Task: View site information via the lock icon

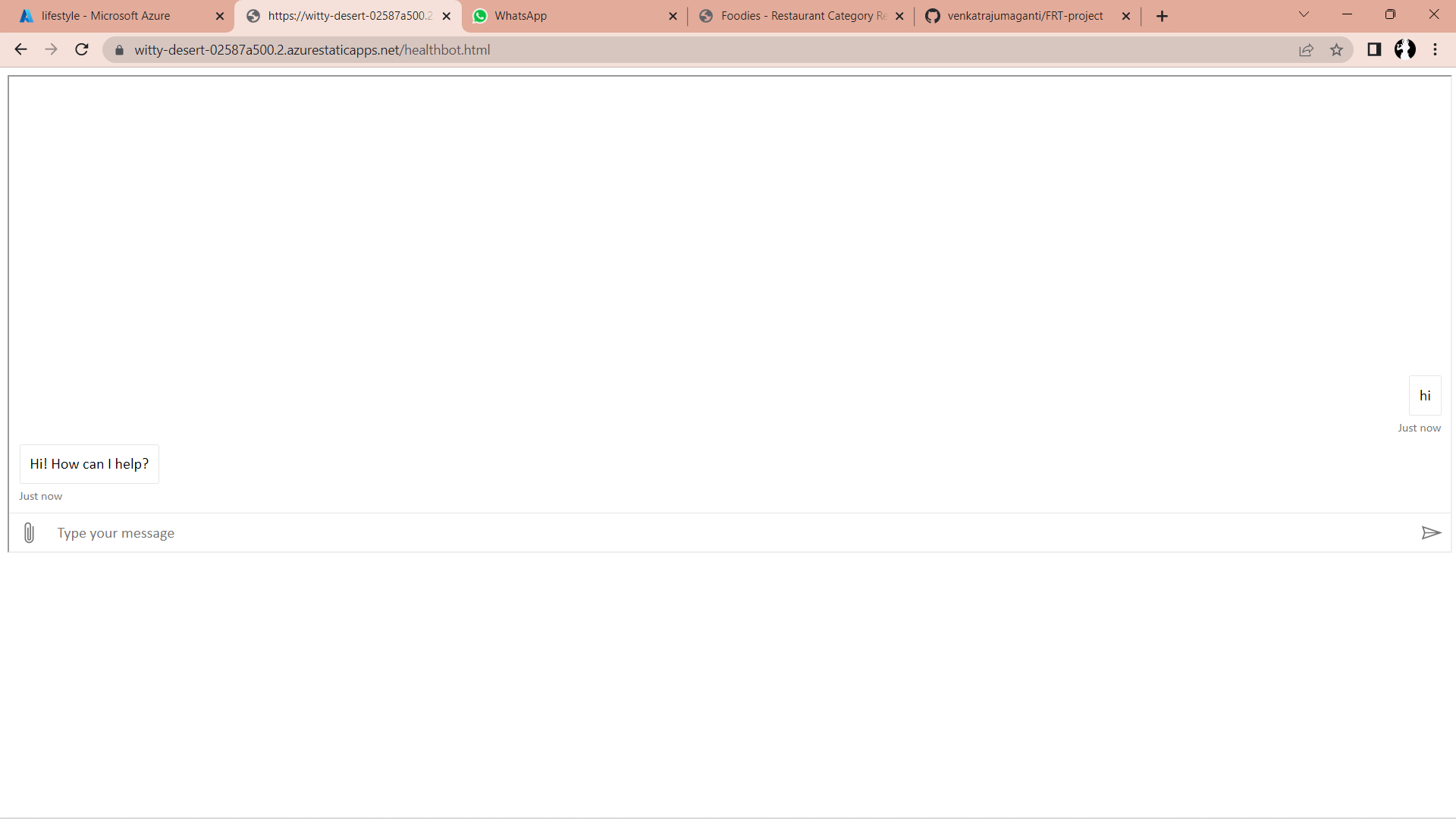Action: (x=119, y=50)
